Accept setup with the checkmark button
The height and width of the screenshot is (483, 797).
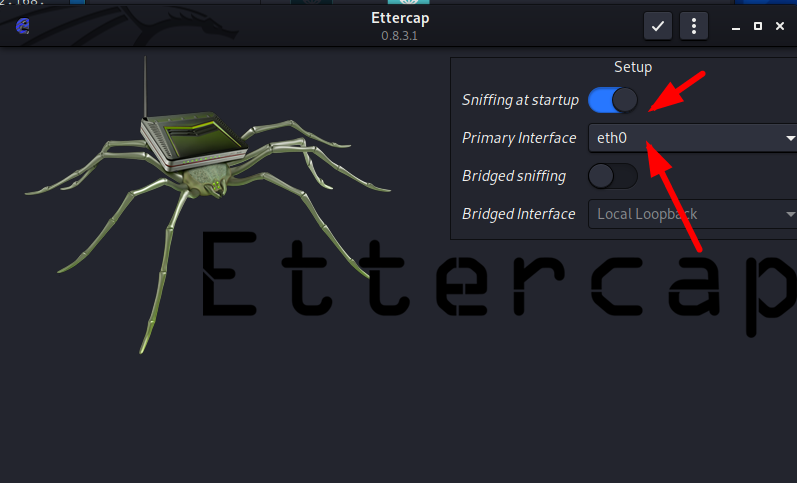click(x=658, y=26)
